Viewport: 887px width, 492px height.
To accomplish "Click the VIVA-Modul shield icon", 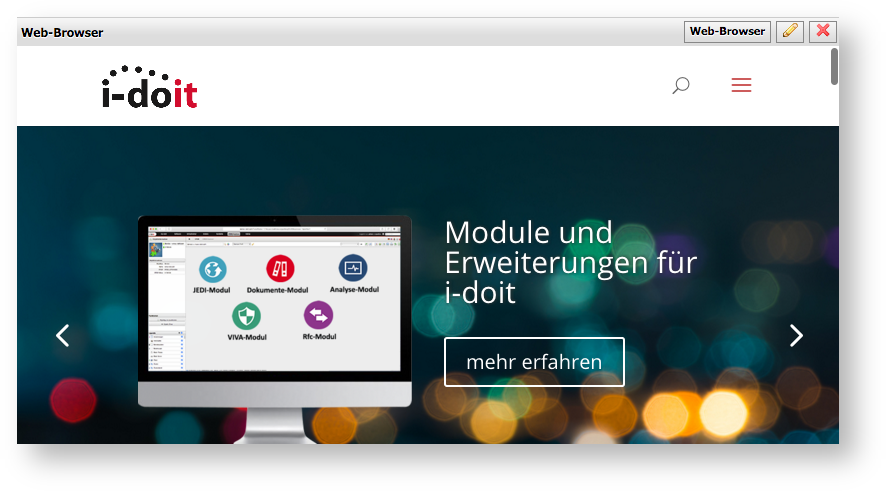I will 246,316.
